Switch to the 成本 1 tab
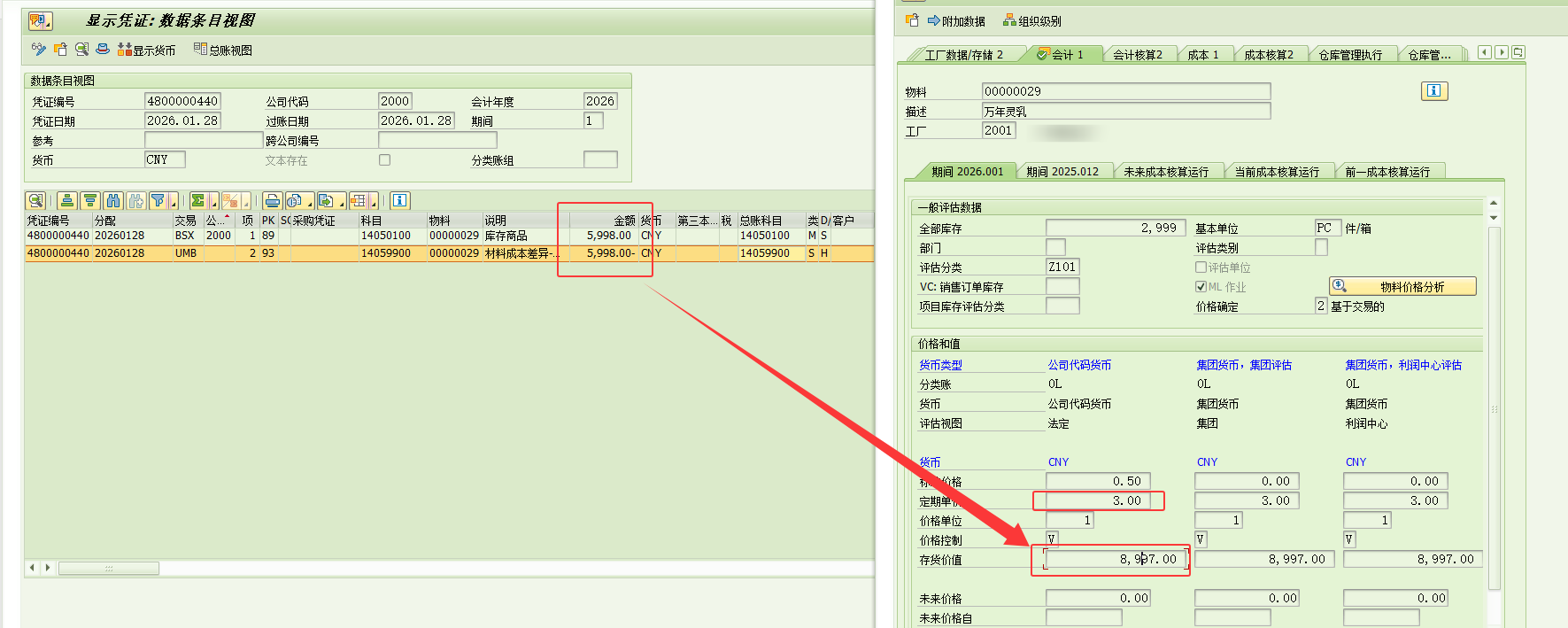The image size is (1568, 628). (1203, 55)
